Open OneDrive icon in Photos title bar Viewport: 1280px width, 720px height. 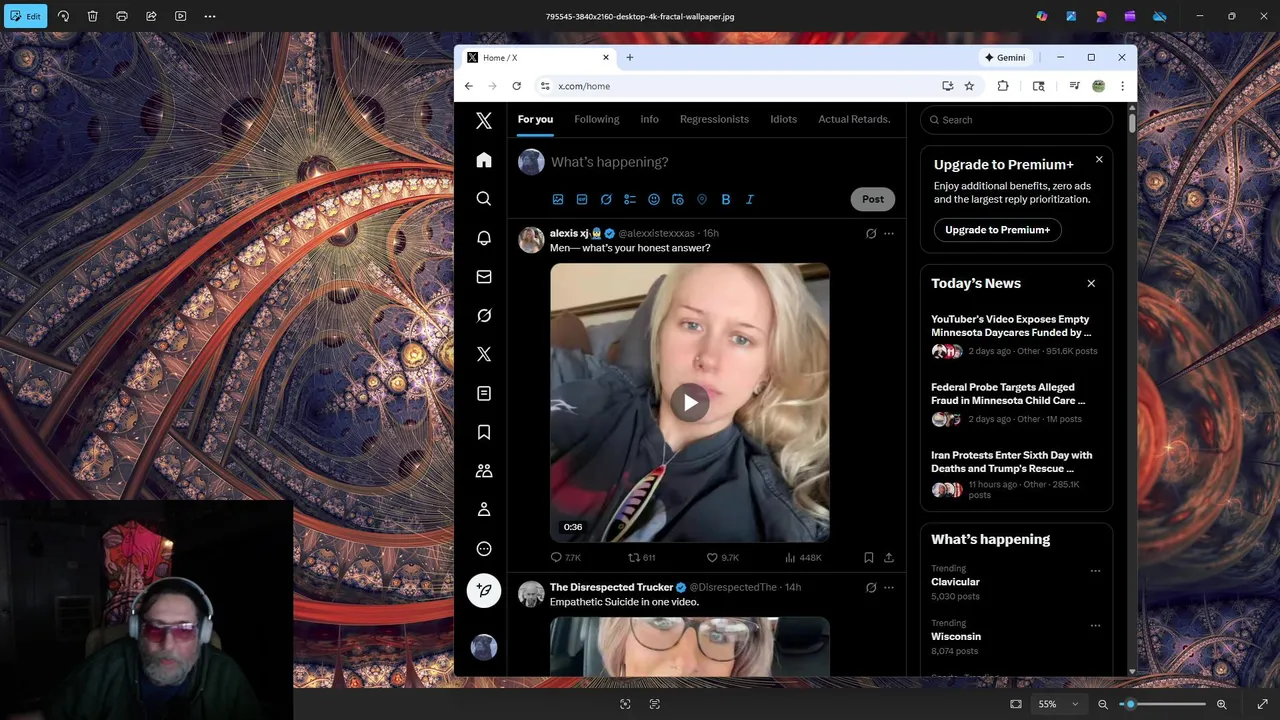(1160, 16)
